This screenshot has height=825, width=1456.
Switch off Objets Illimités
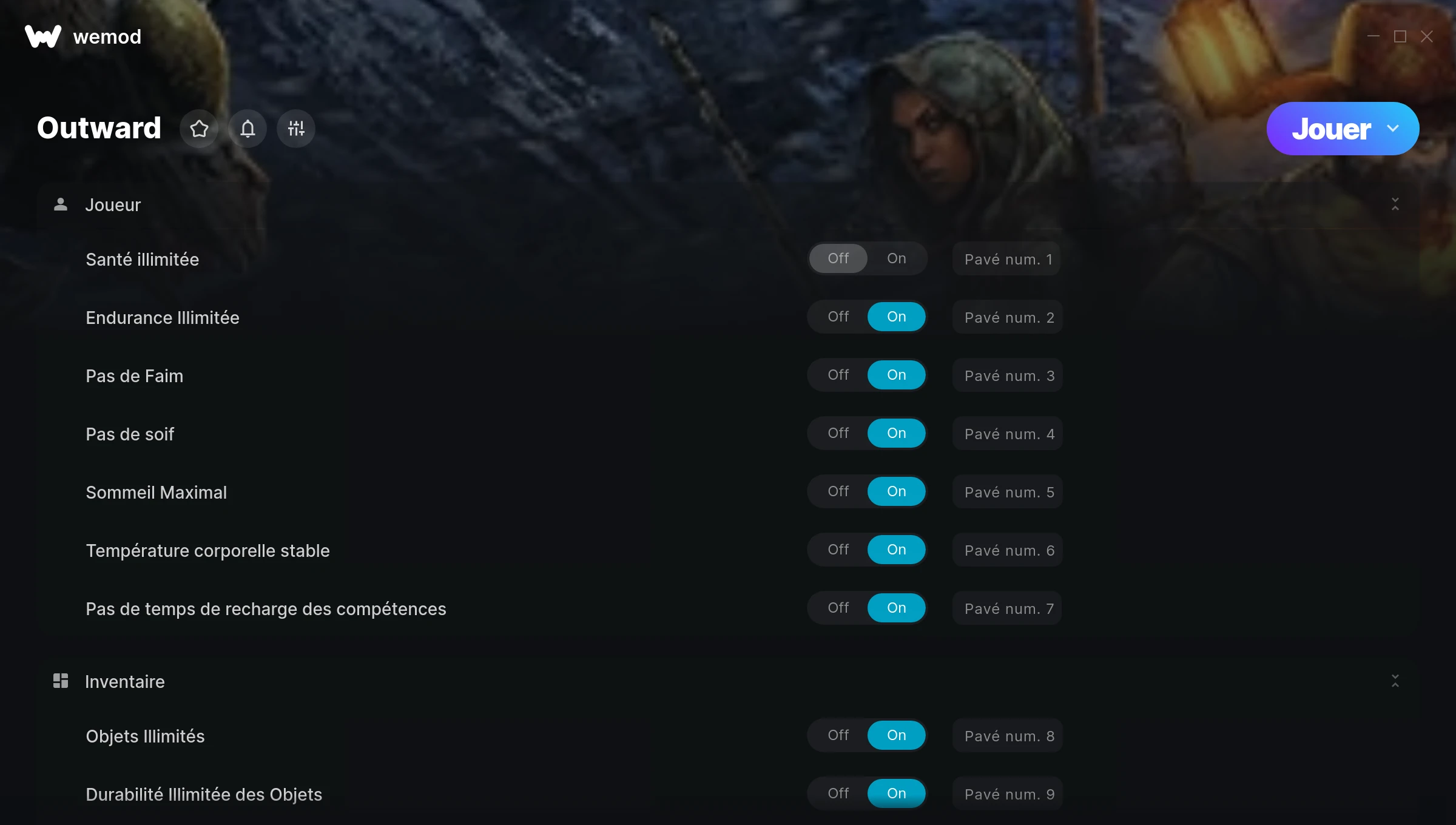tap(838, 735)
